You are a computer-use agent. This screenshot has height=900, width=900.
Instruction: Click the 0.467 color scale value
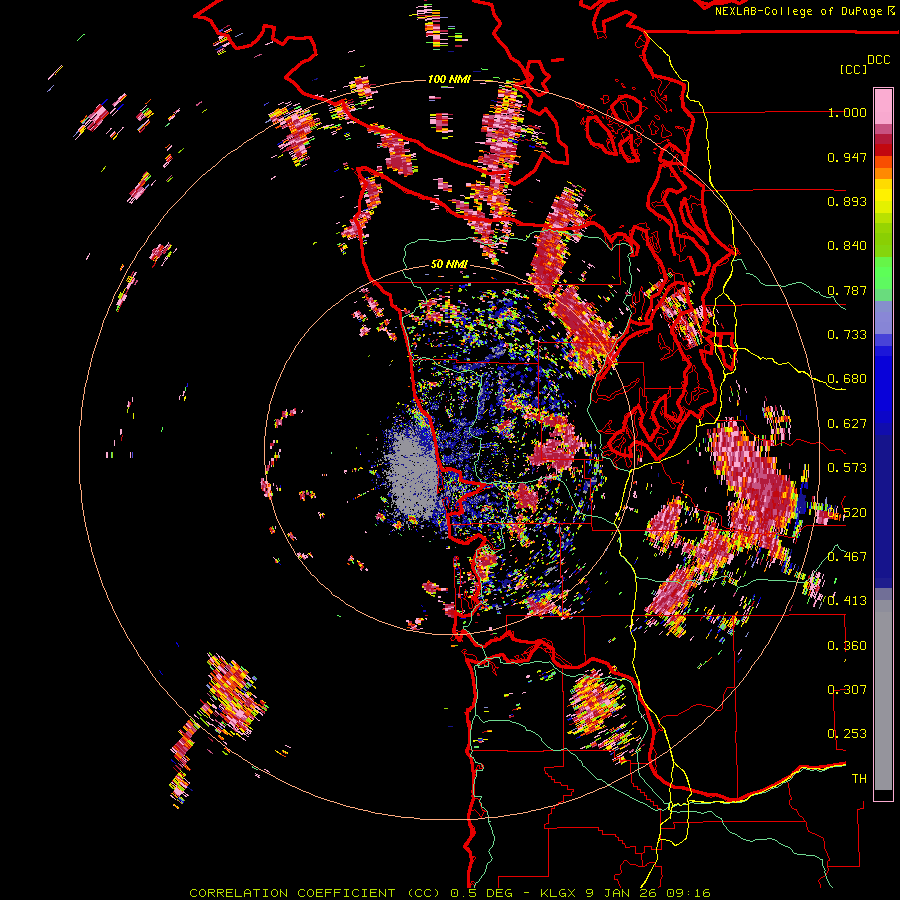point(847,556)
